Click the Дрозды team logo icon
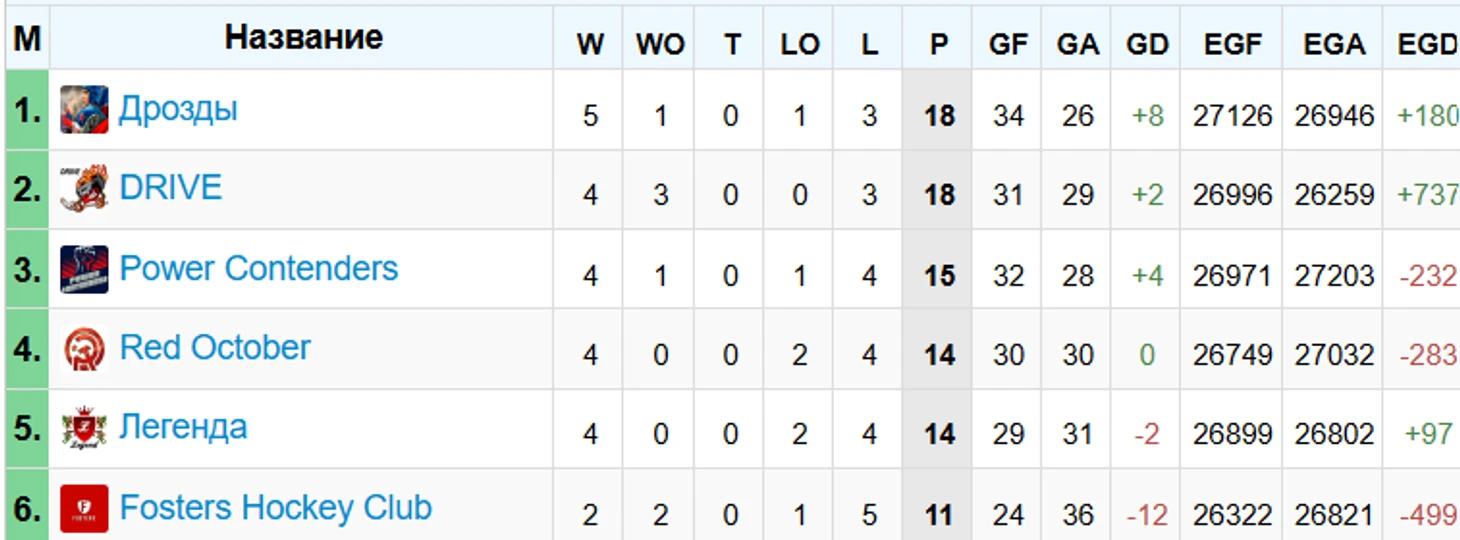 84,110
